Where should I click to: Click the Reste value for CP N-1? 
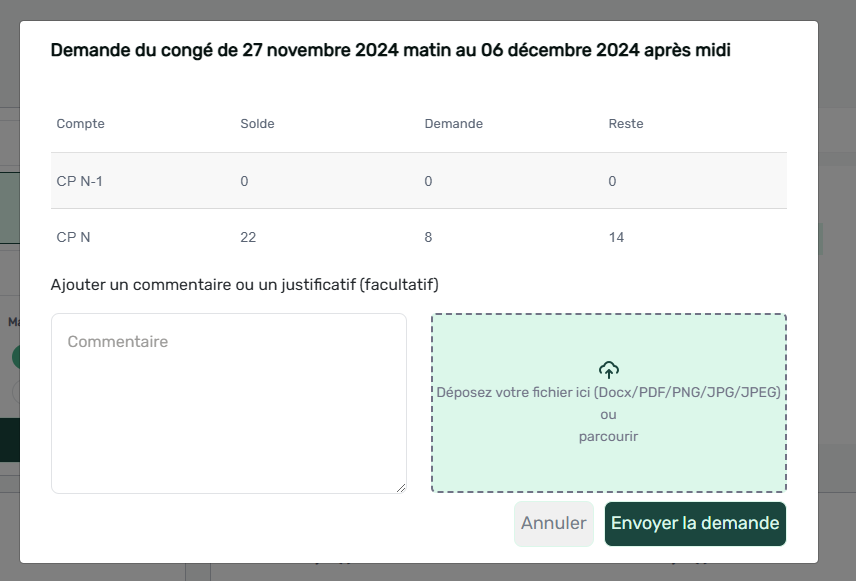(612, 181)
